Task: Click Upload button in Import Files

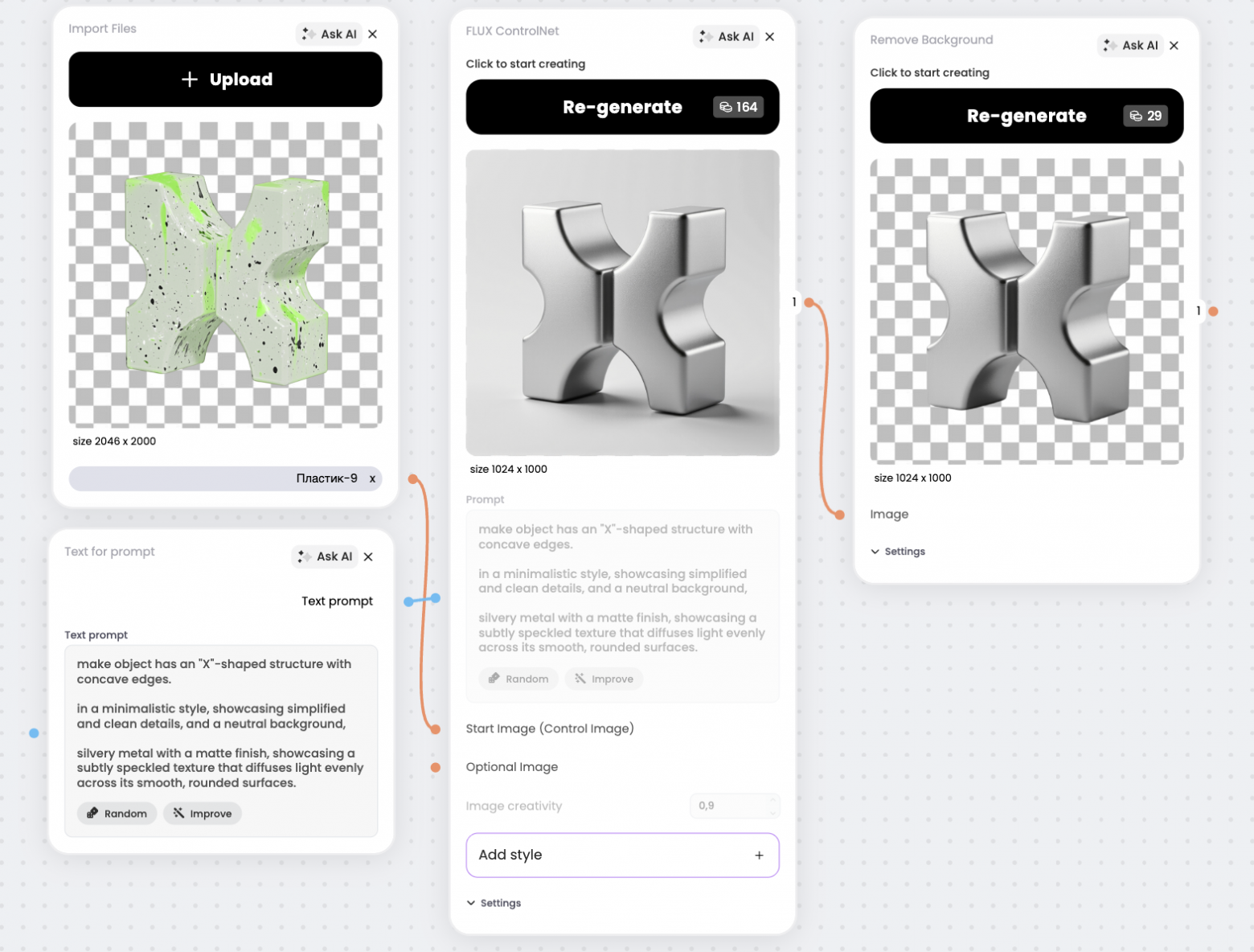Action: (x=225, y=80)
